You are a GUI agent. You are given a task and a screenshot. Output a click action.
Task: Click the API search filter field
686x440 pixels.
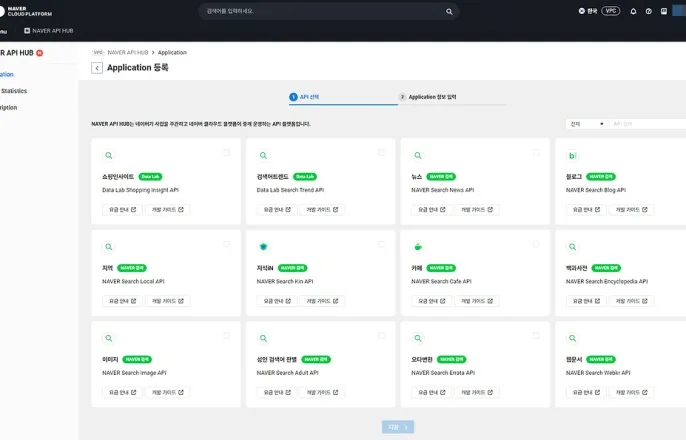pos(648,124)
